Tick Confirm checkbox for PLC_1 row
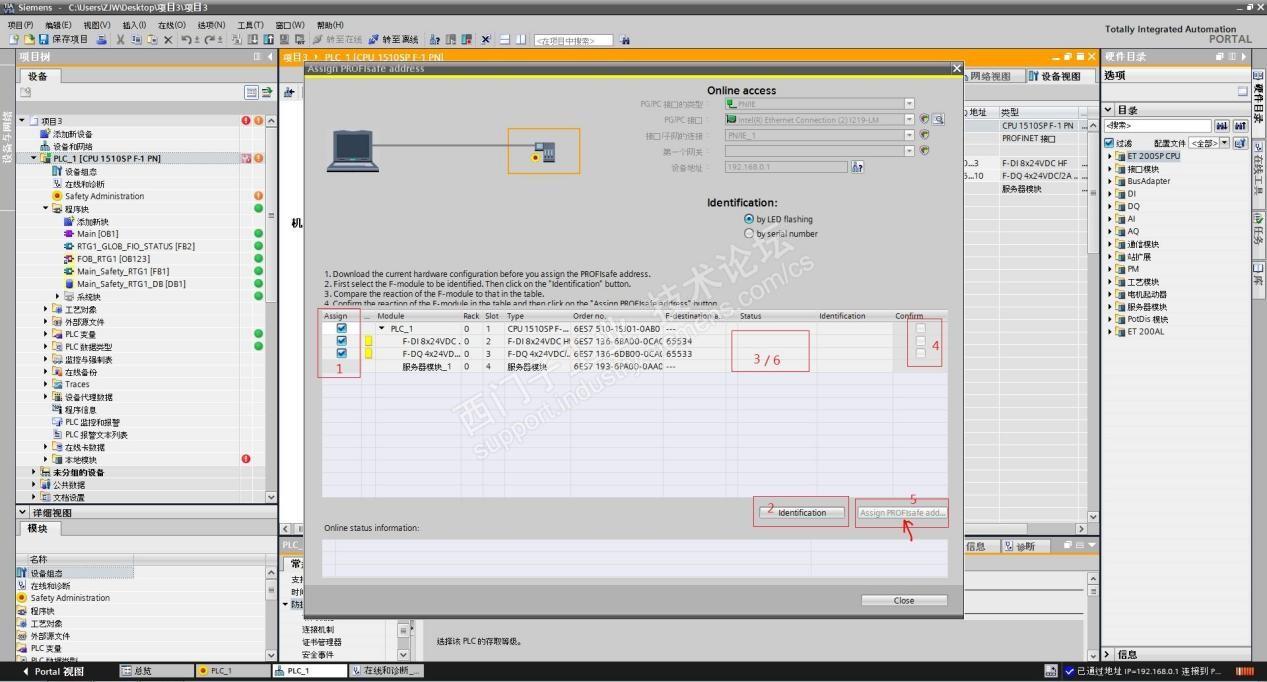Viewport: 1267px width, 682px height. point(920,328)
